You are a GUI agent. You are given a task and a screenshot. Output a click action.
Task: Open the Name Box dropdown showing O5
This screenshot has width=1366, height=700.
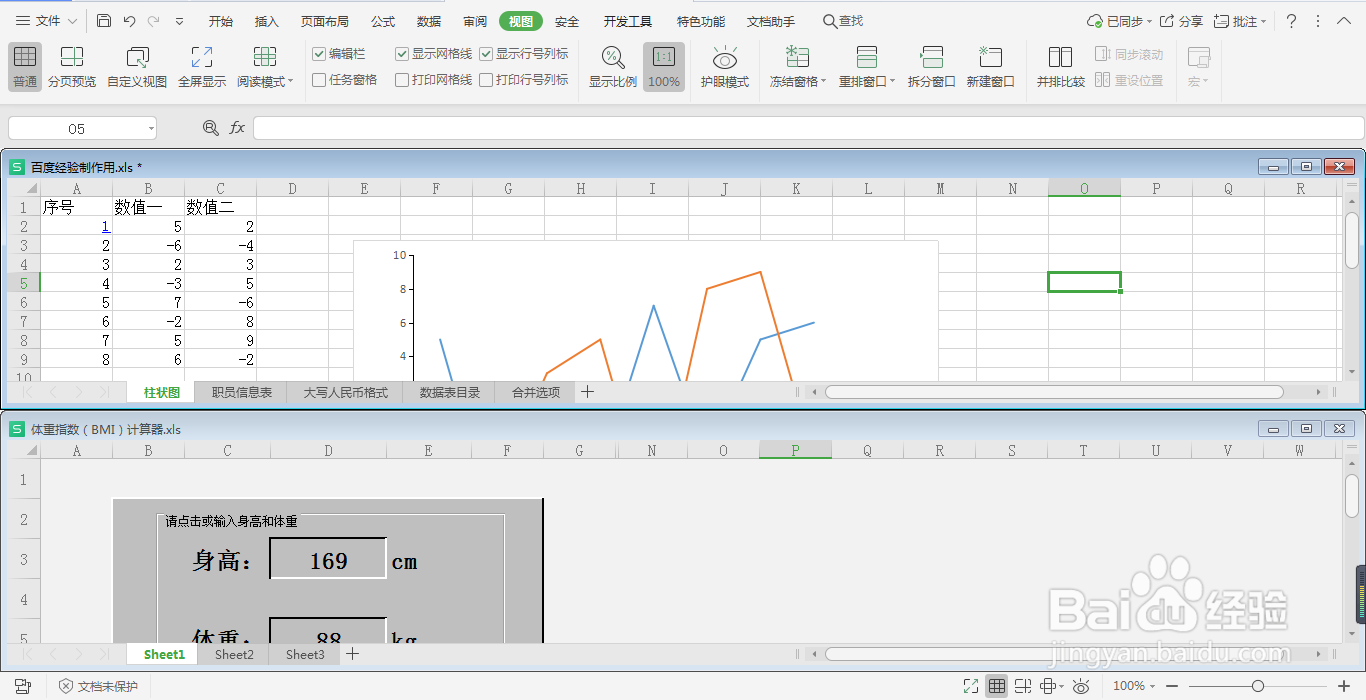pyautogui.click(x=151, y=128)
